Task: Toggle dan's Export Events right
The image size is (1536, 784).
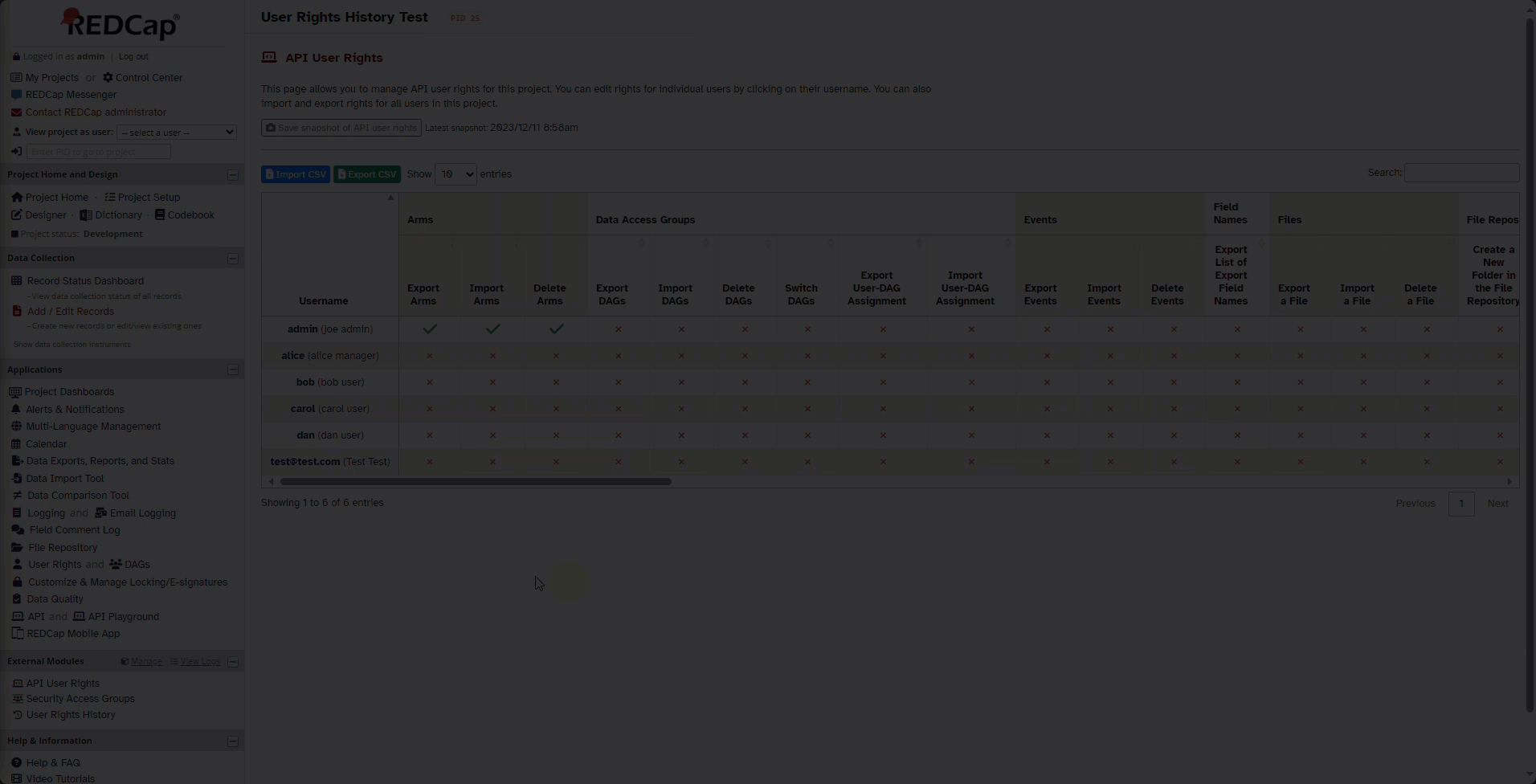Action: click(1047, 435)
